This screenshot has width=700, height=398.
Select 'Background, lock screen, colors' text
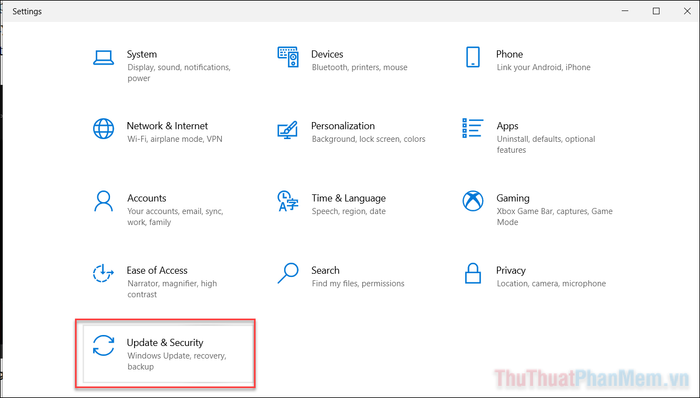pyautogui.click(x=369, y=139)
